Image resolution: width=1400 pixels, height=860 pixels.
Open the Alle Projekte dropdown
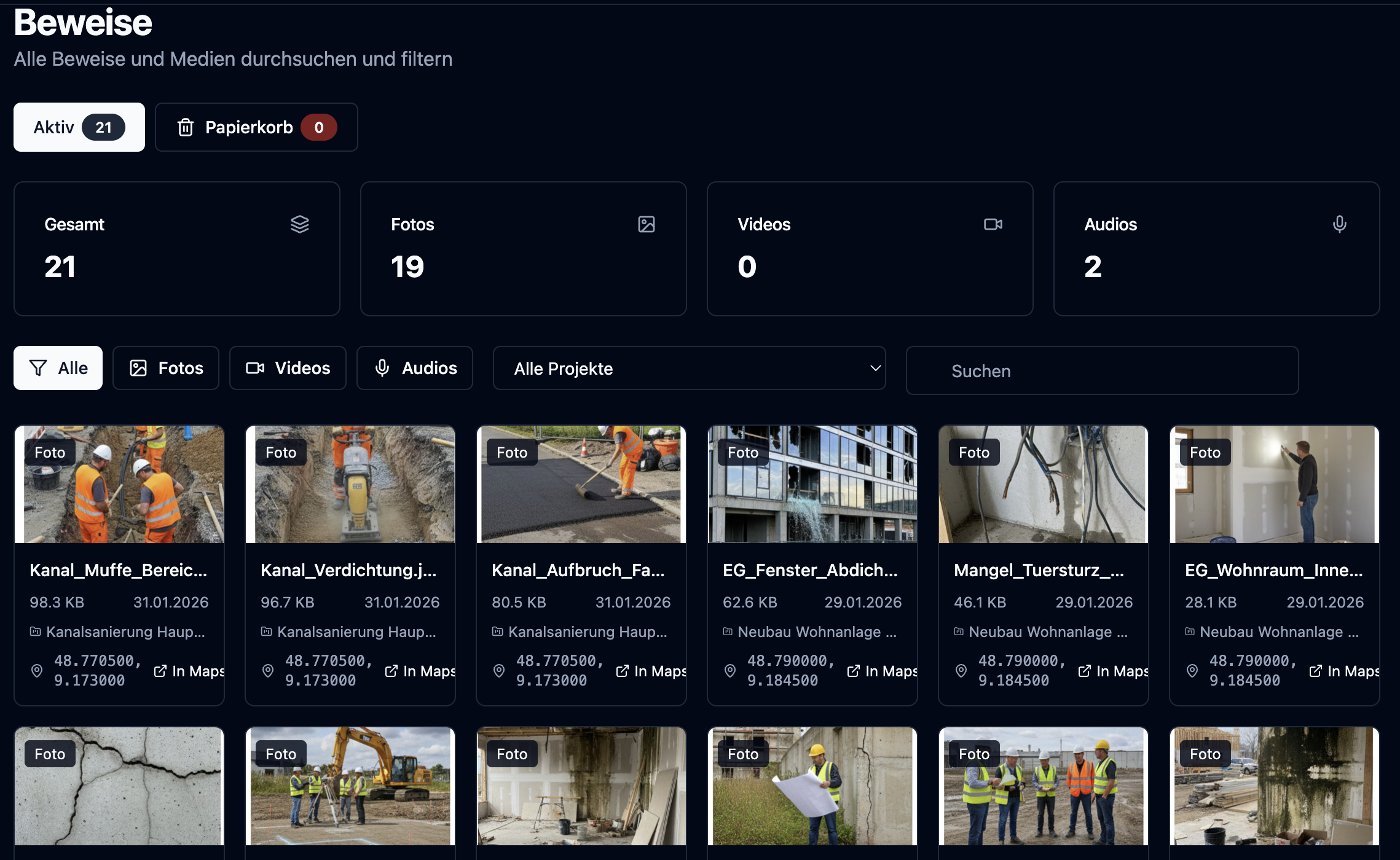point(688,368)
